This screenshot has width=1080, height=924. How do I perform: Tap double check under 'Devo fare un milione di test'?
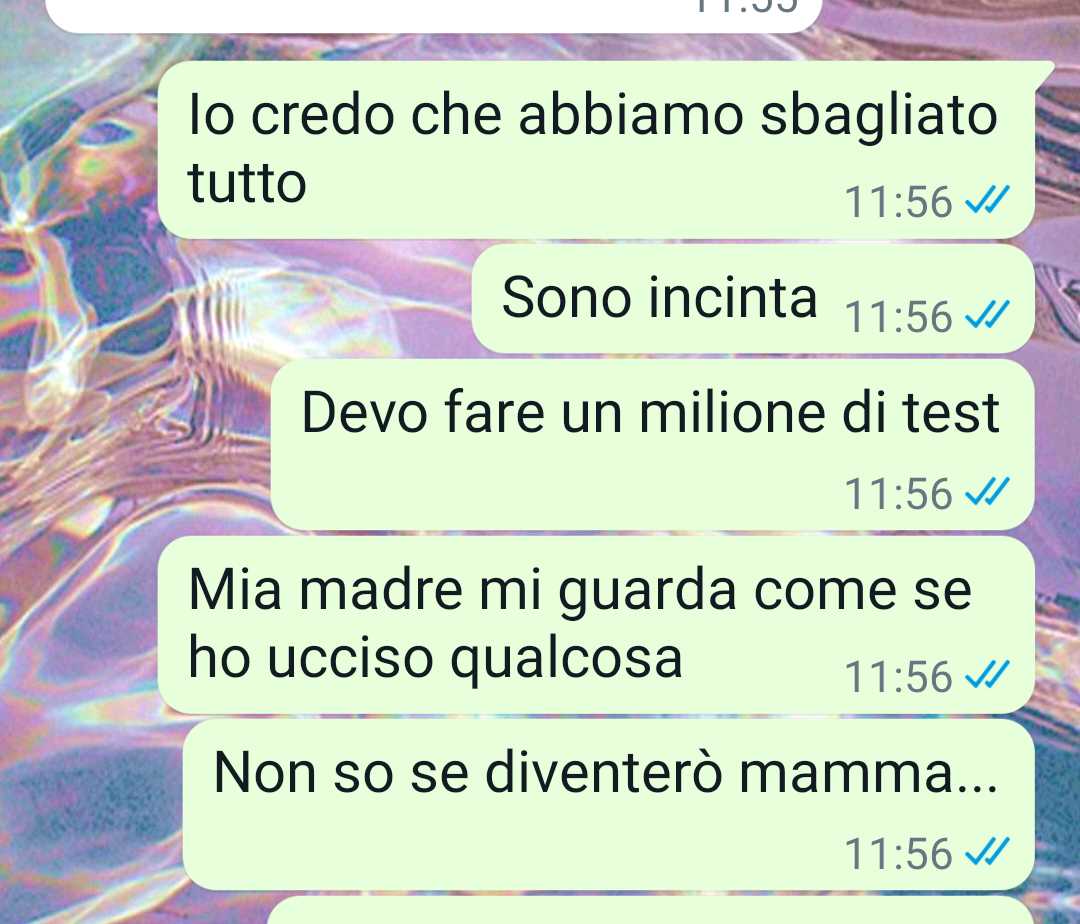[987, 492]
